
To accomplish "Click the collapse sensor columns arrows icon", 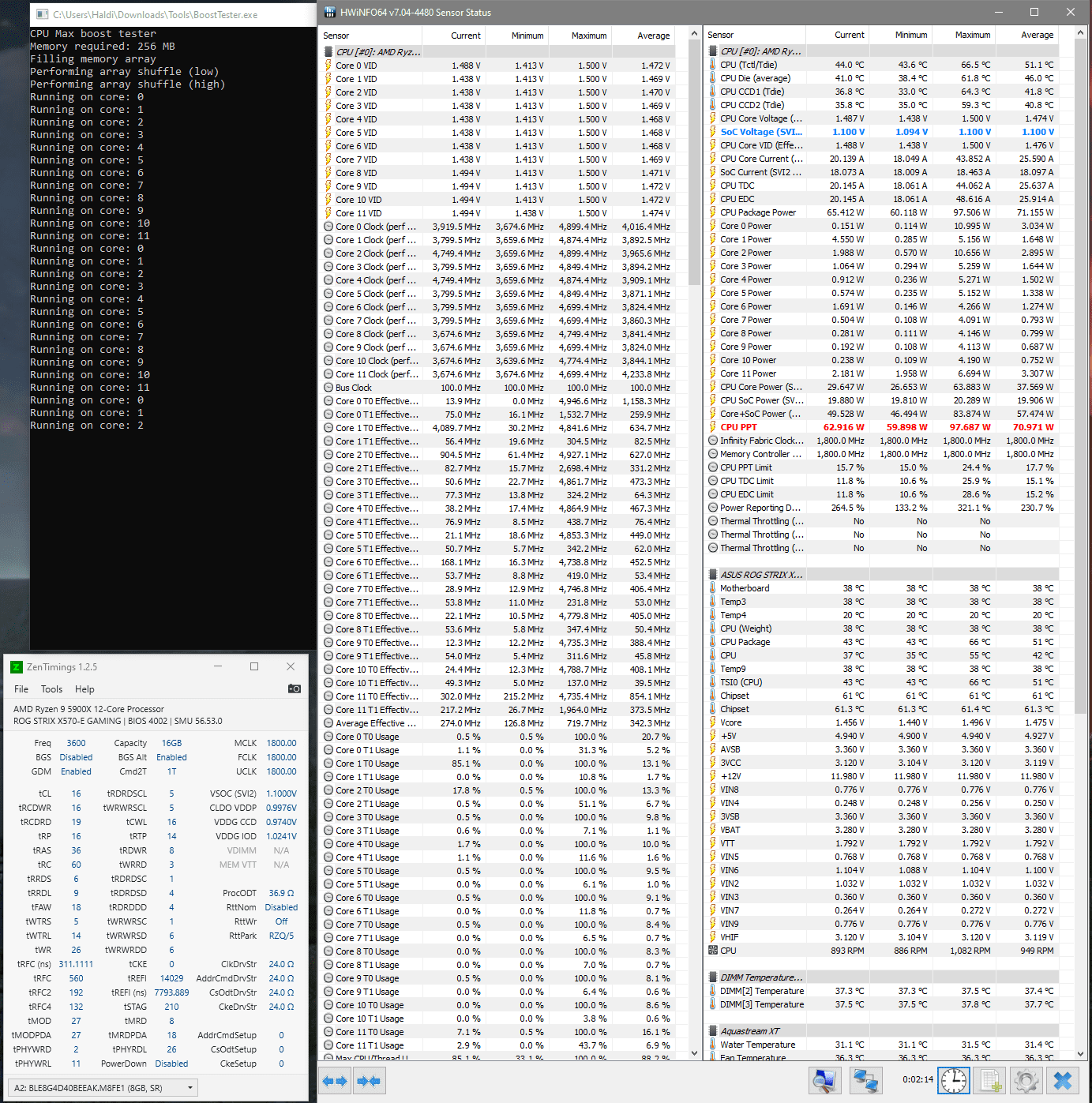I will pyautogui.click(x=368, y=1081).
